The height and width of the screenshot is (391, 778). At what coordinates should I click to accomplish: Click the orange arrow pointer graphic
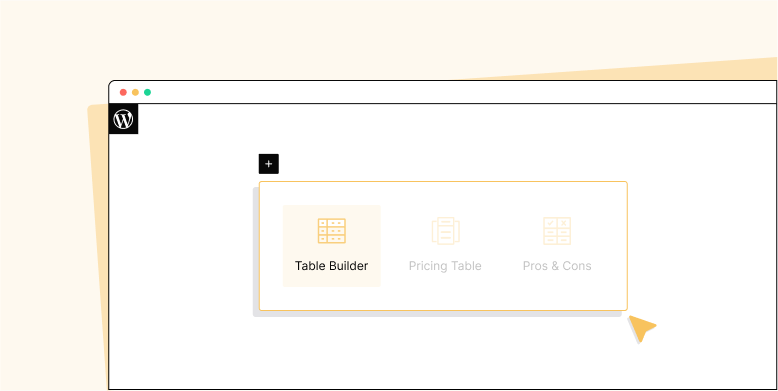[642, 327]
